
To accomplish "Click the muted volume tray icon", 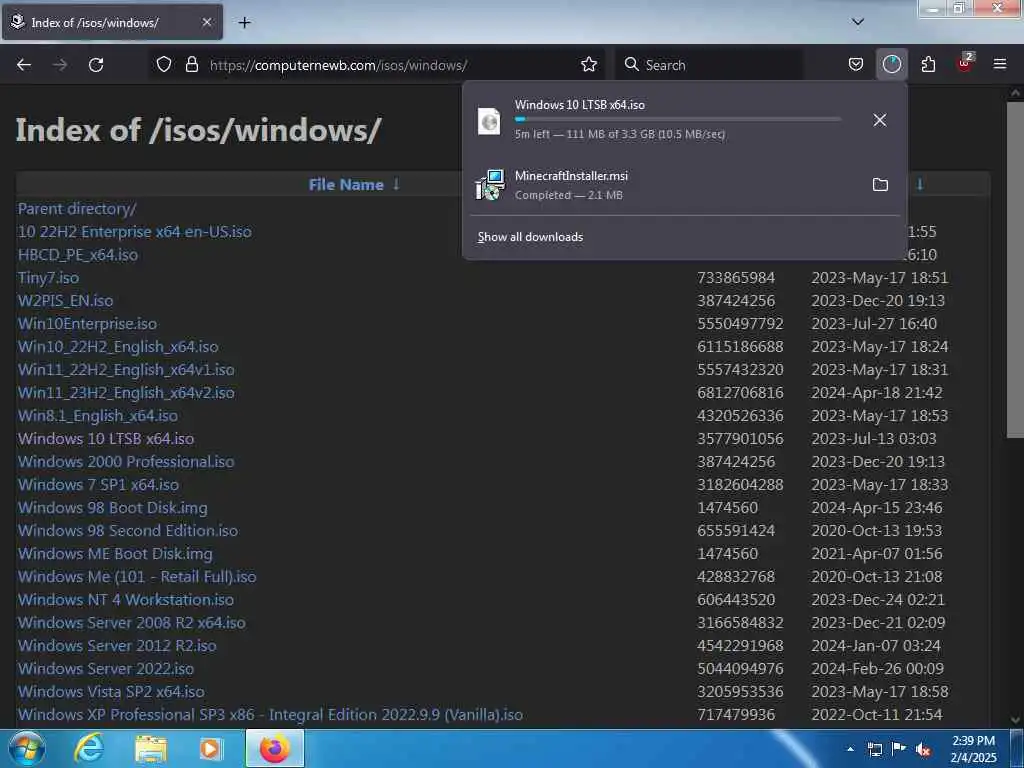I will [923, 750].
